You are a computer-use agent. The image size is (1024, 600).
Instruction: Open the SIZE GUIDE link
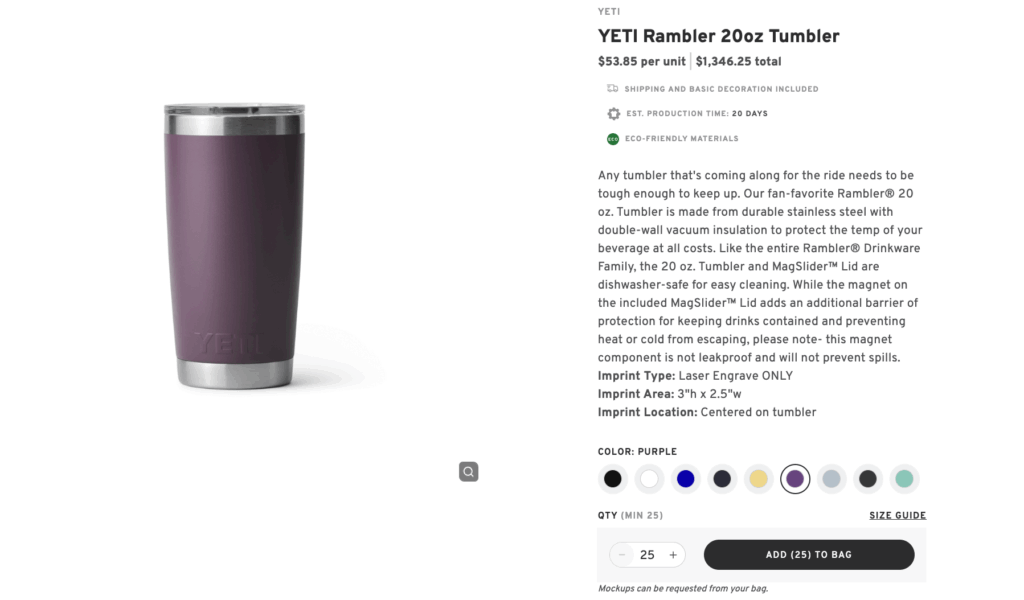pos(897,515)
